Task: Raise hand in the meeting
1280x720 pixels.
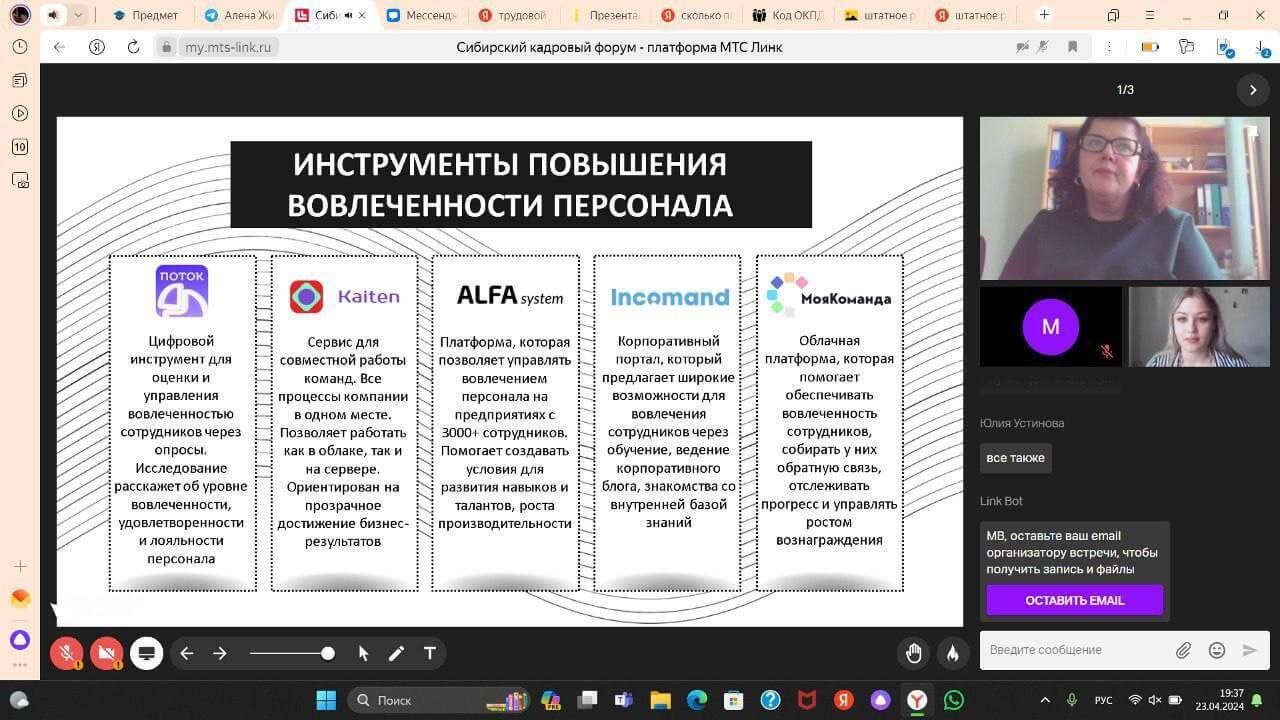Action: coord(913,653)
